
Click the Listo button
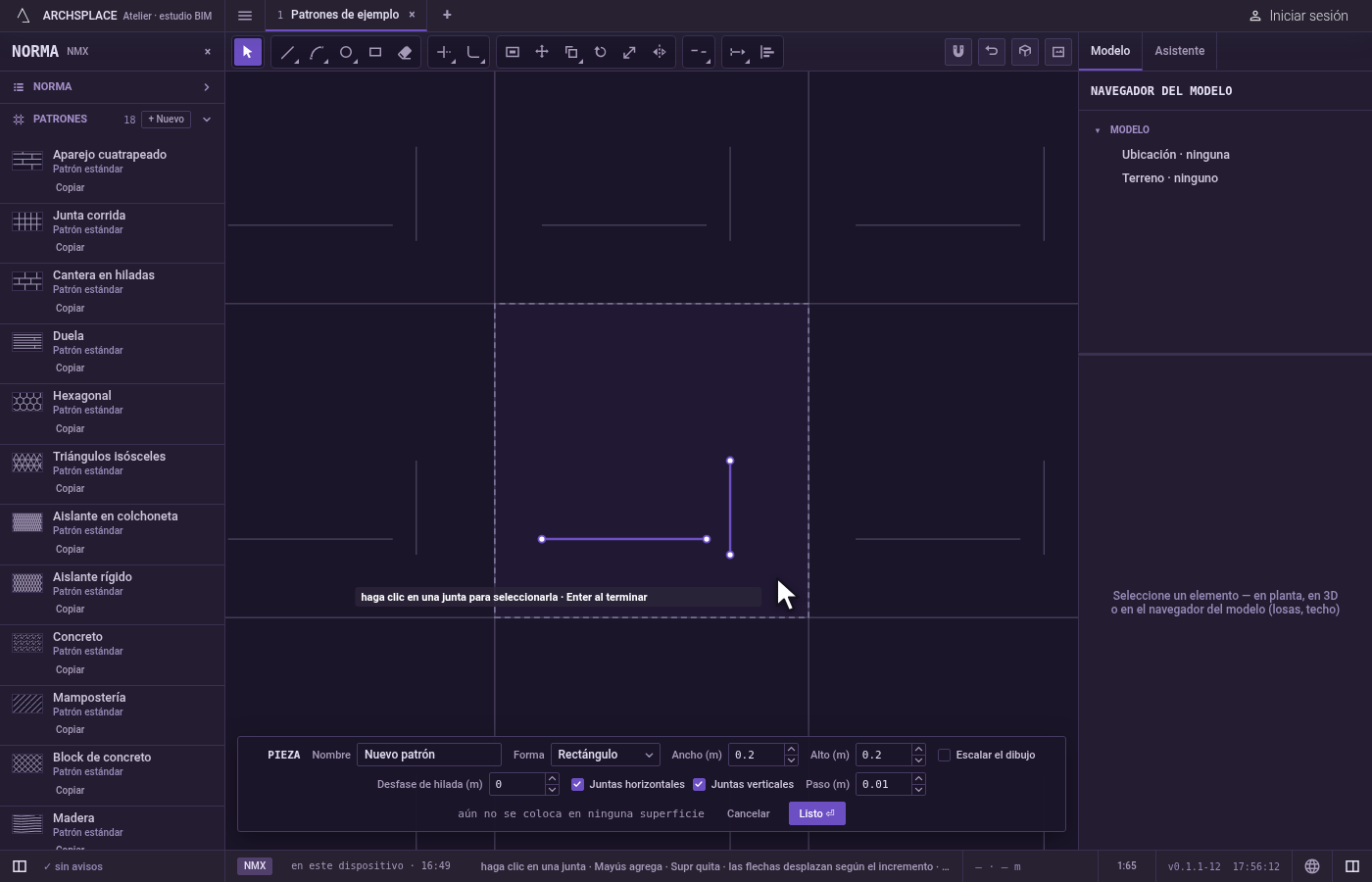click(x=817, y=813)
